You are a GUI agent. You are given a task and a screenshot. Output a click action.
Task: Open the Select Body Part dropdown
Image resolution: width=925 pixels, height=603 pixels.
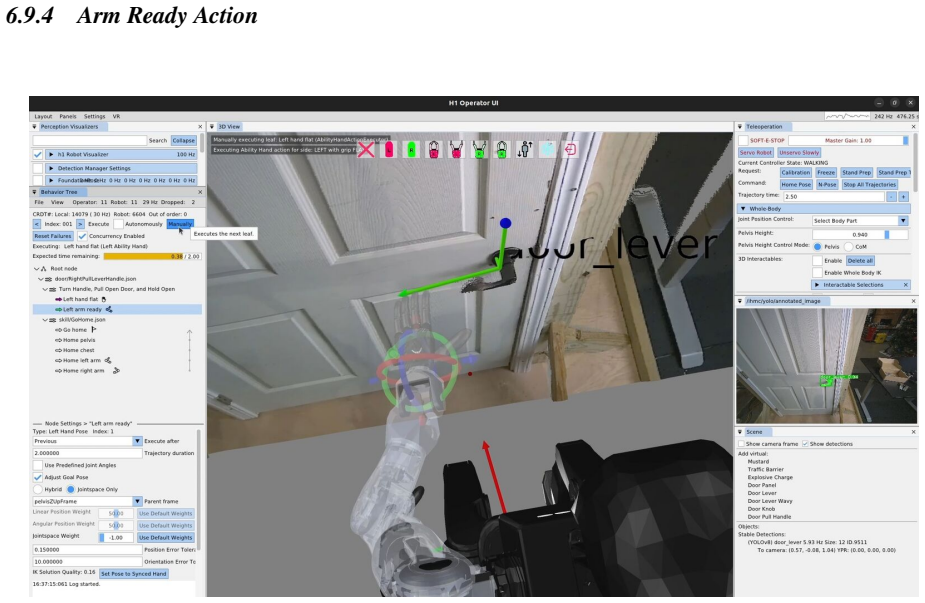pos(860,221)
